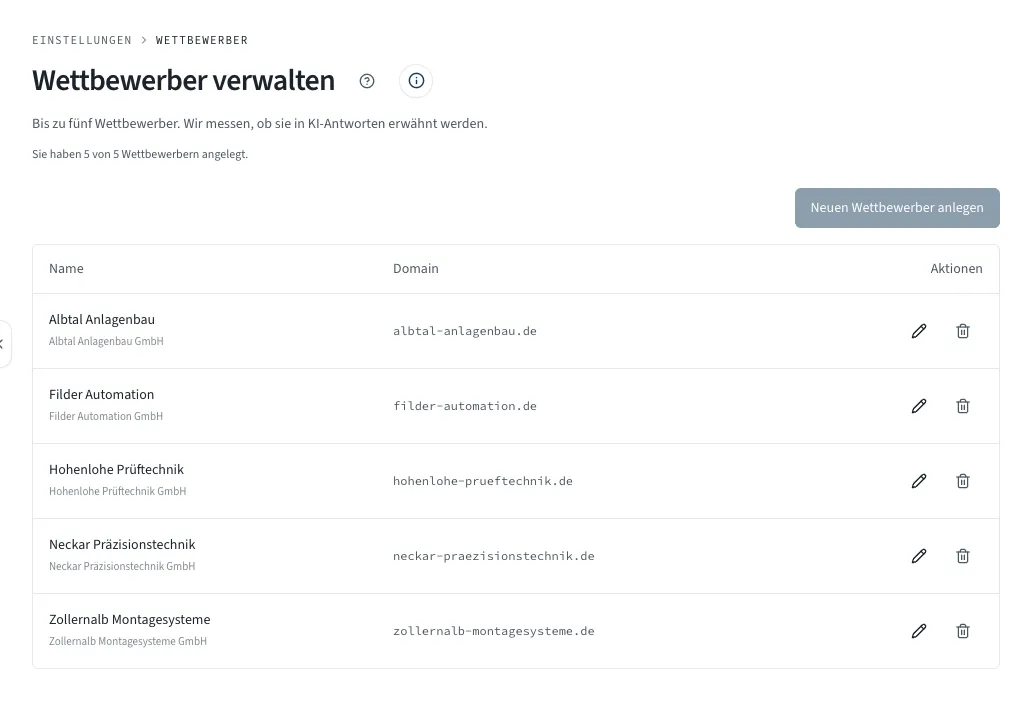Select the neckar-praezisionstechnik.de domain
The image size is (1032, 701).
(x=494, y=556)
